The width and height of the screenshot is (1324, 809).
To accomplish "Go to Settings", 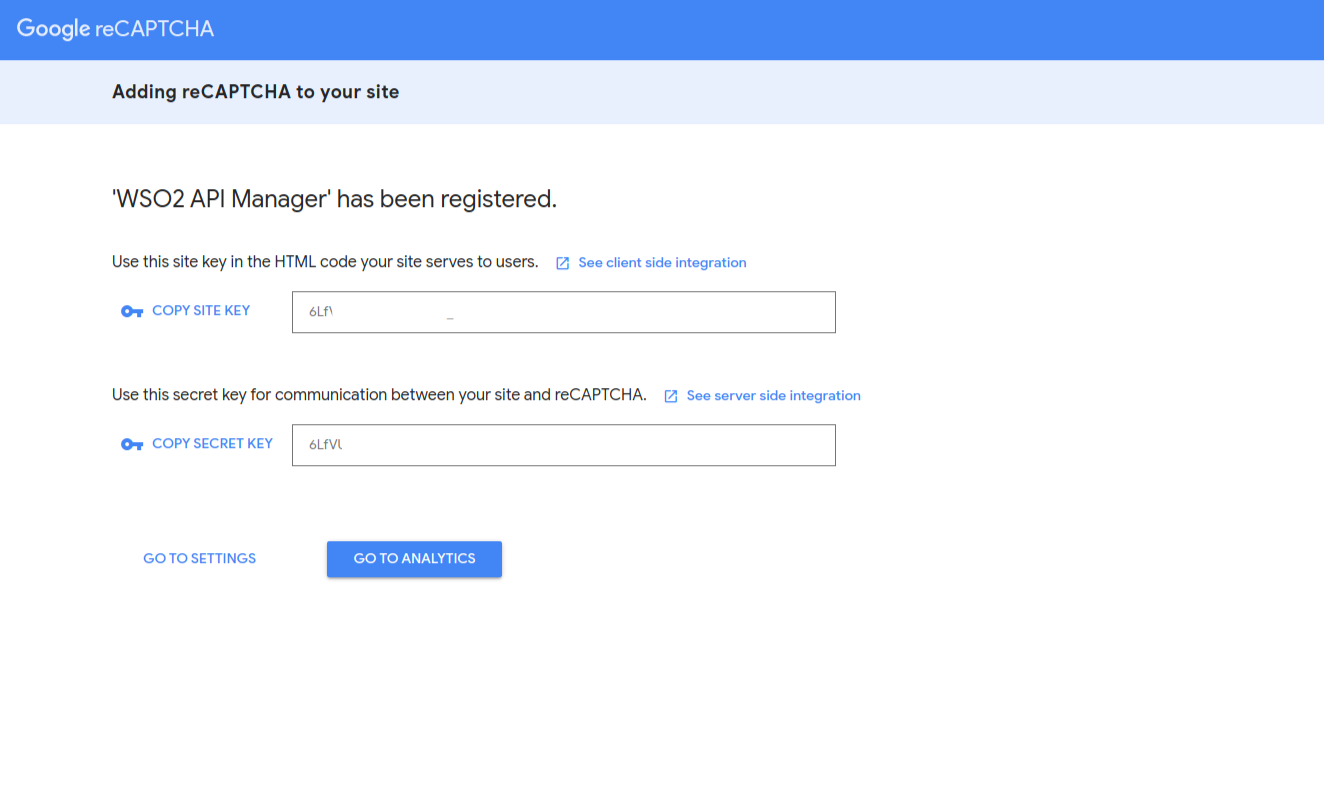I will pyautogui.click(x=199, y=559).
